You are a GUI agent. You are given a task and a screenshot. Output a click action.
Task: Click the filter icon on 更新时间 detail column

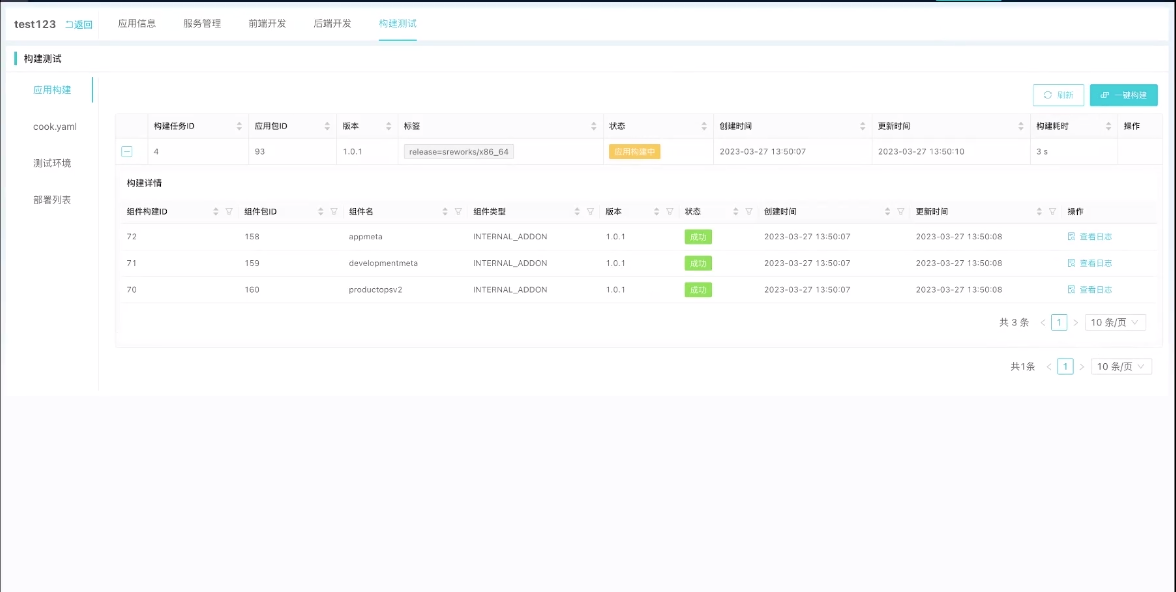(x=1052, y=212)
